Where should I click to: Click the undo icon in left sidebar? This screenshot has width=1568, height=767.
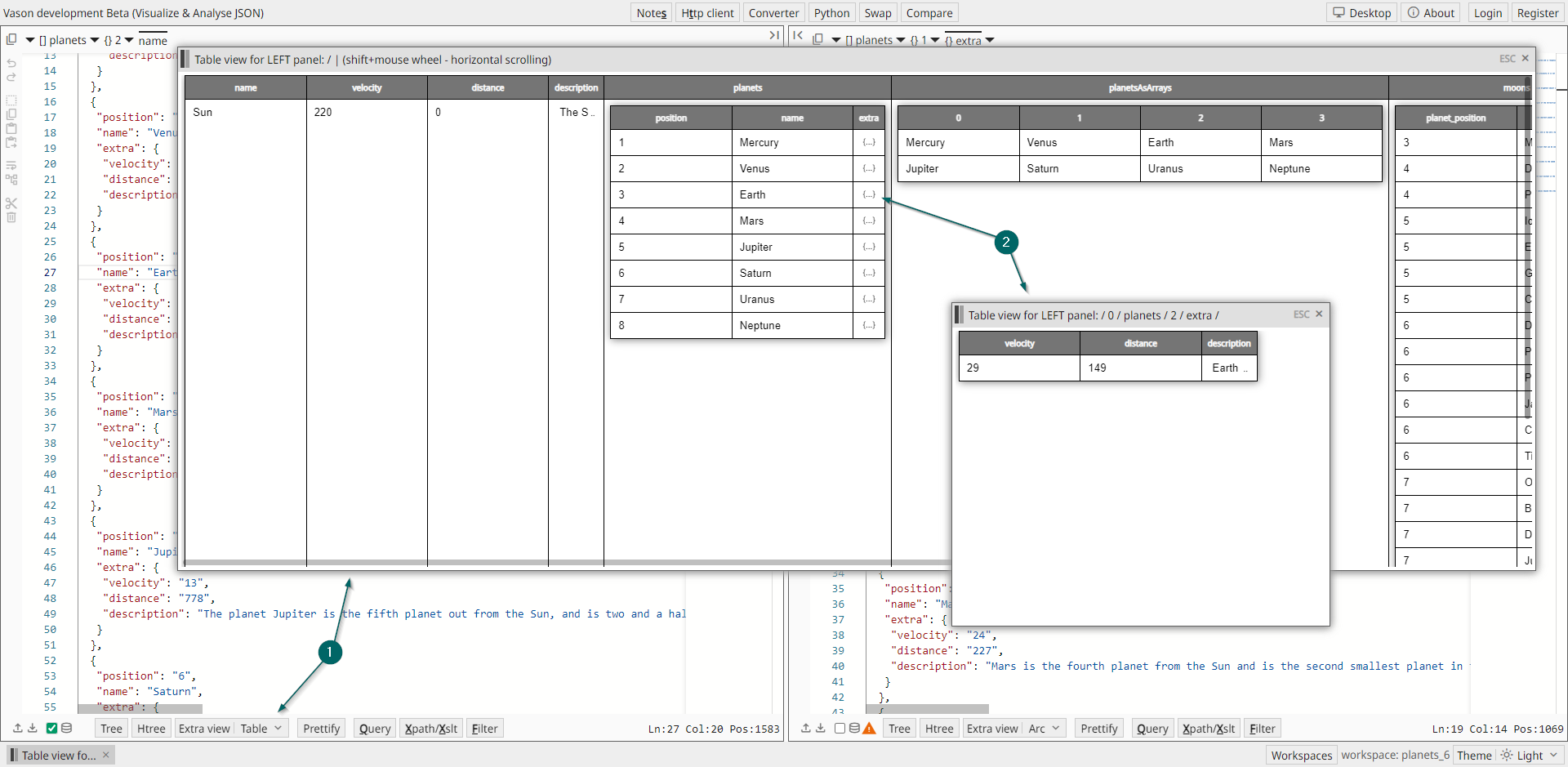point(11,63)
